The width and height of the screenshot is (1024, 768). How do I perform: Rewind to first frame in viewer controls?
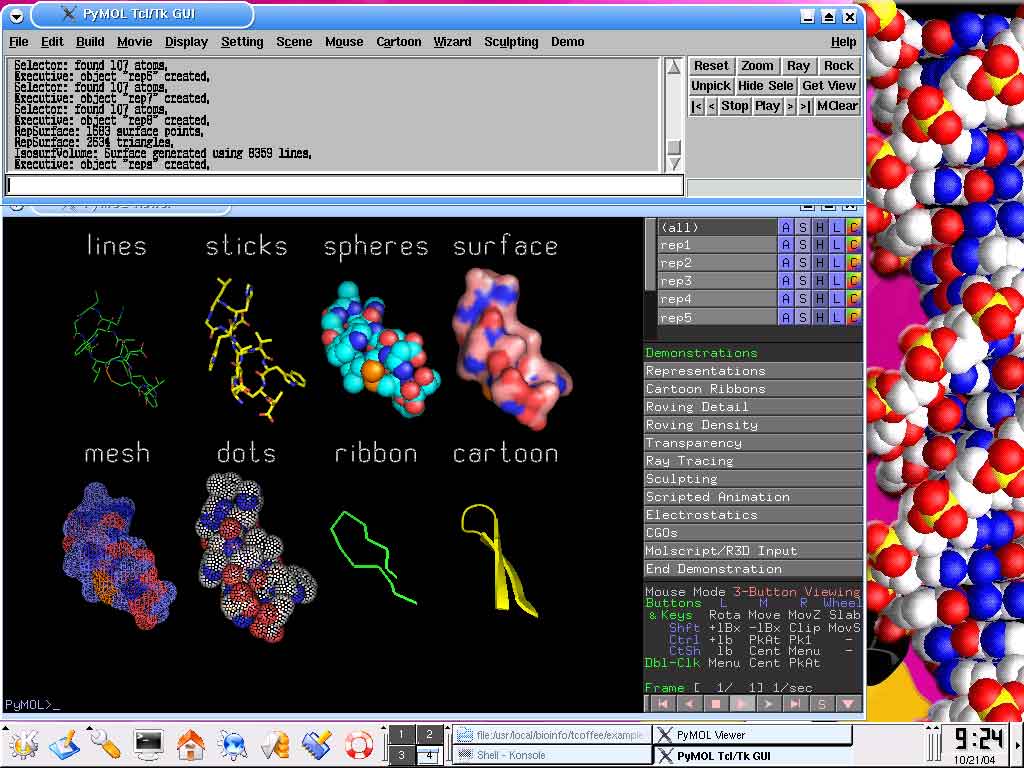pos(662,704)
